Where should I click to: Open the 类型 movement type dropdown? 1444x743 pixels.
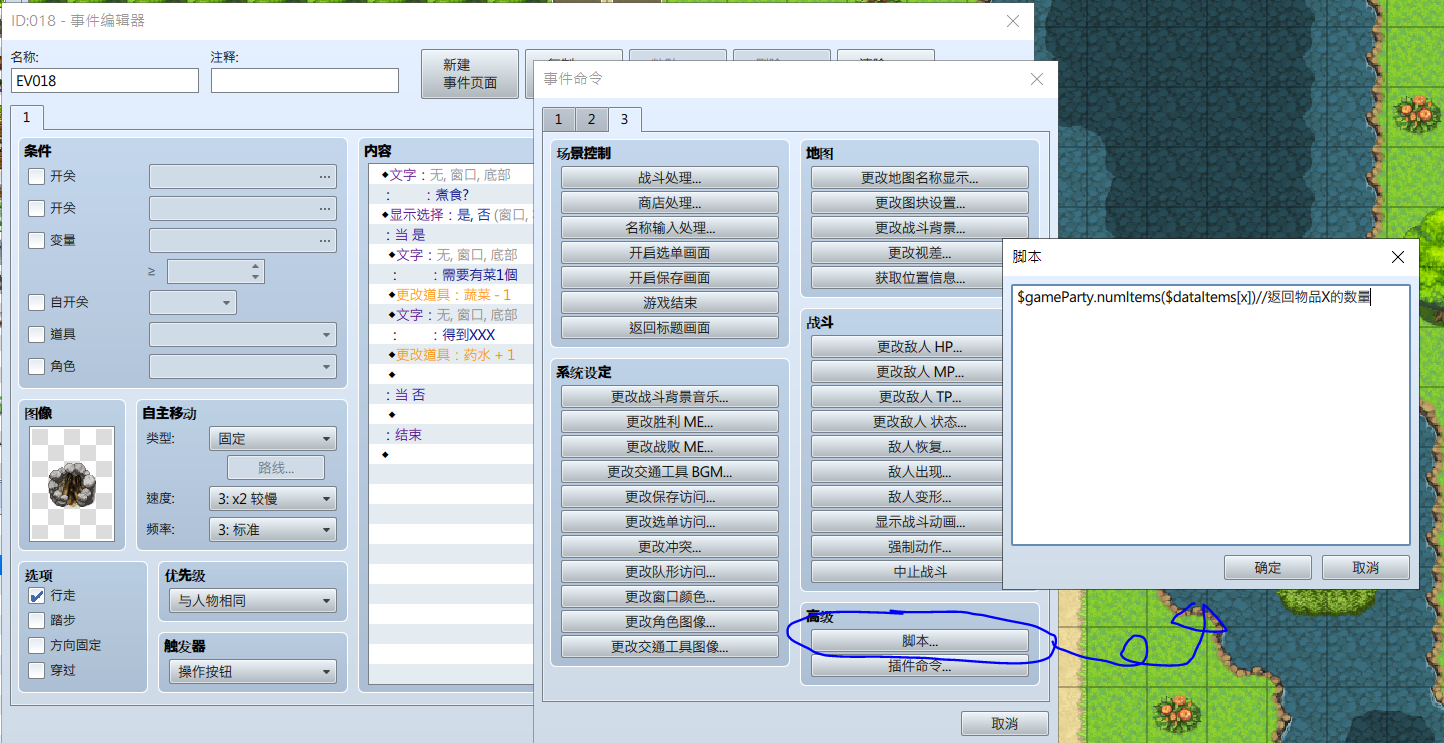[273, 438]
